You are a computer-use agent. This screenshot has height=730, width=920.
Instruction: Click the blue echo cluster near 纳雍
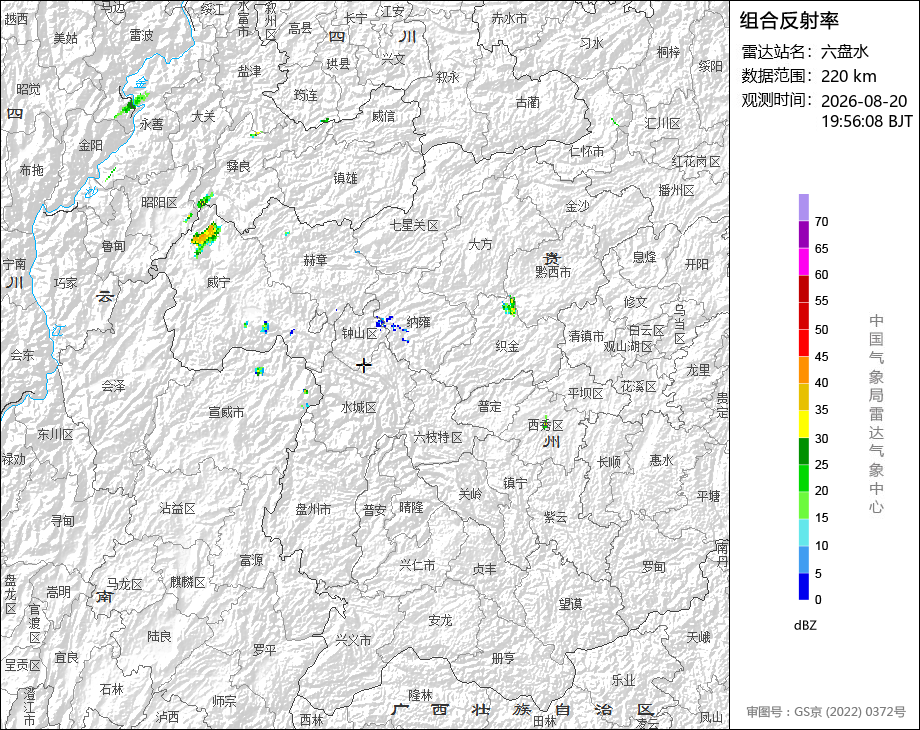(x=391, y=327)
